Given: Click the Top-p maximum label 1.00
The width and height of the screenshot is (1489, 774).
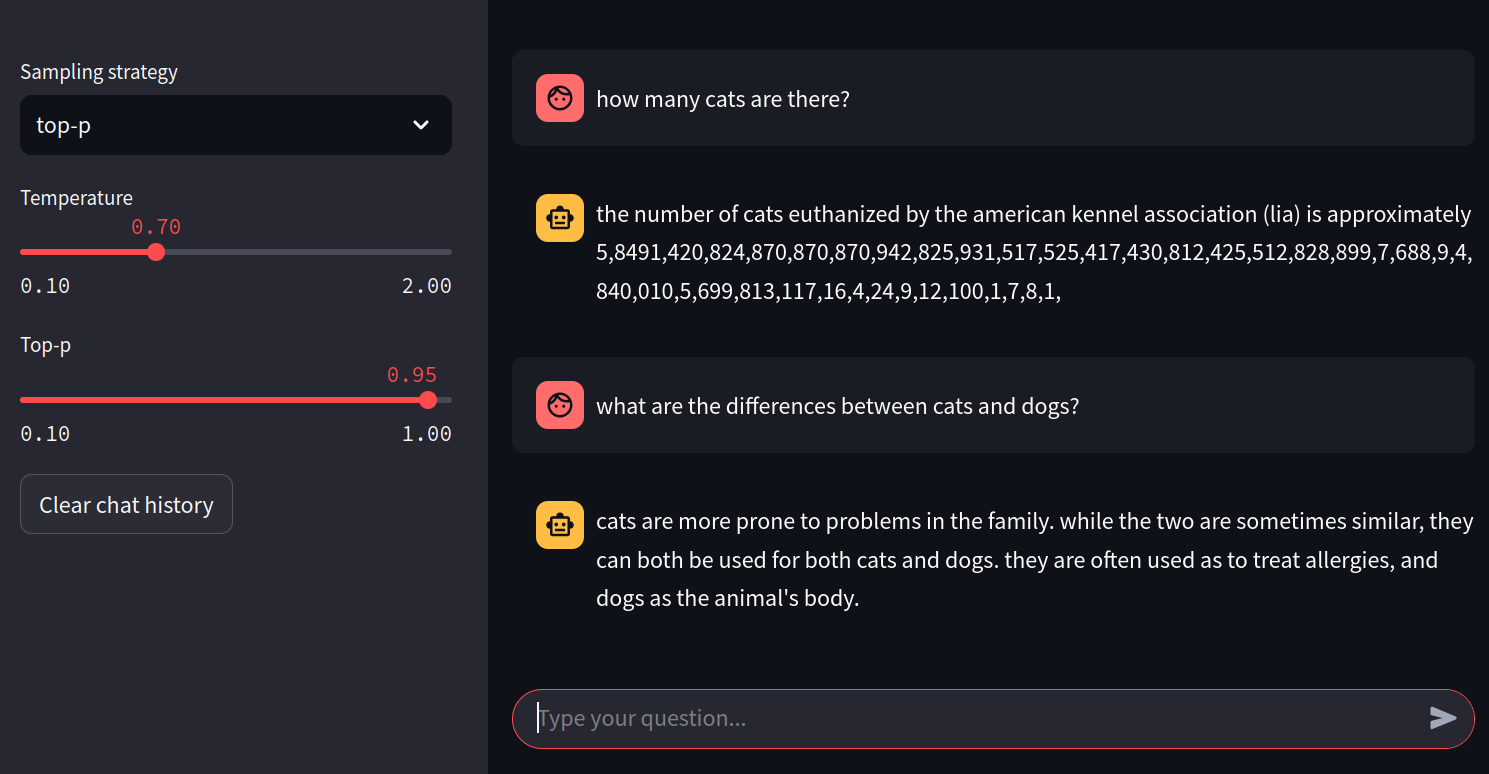Looking at the screenshot, I should tap(428, 433).
